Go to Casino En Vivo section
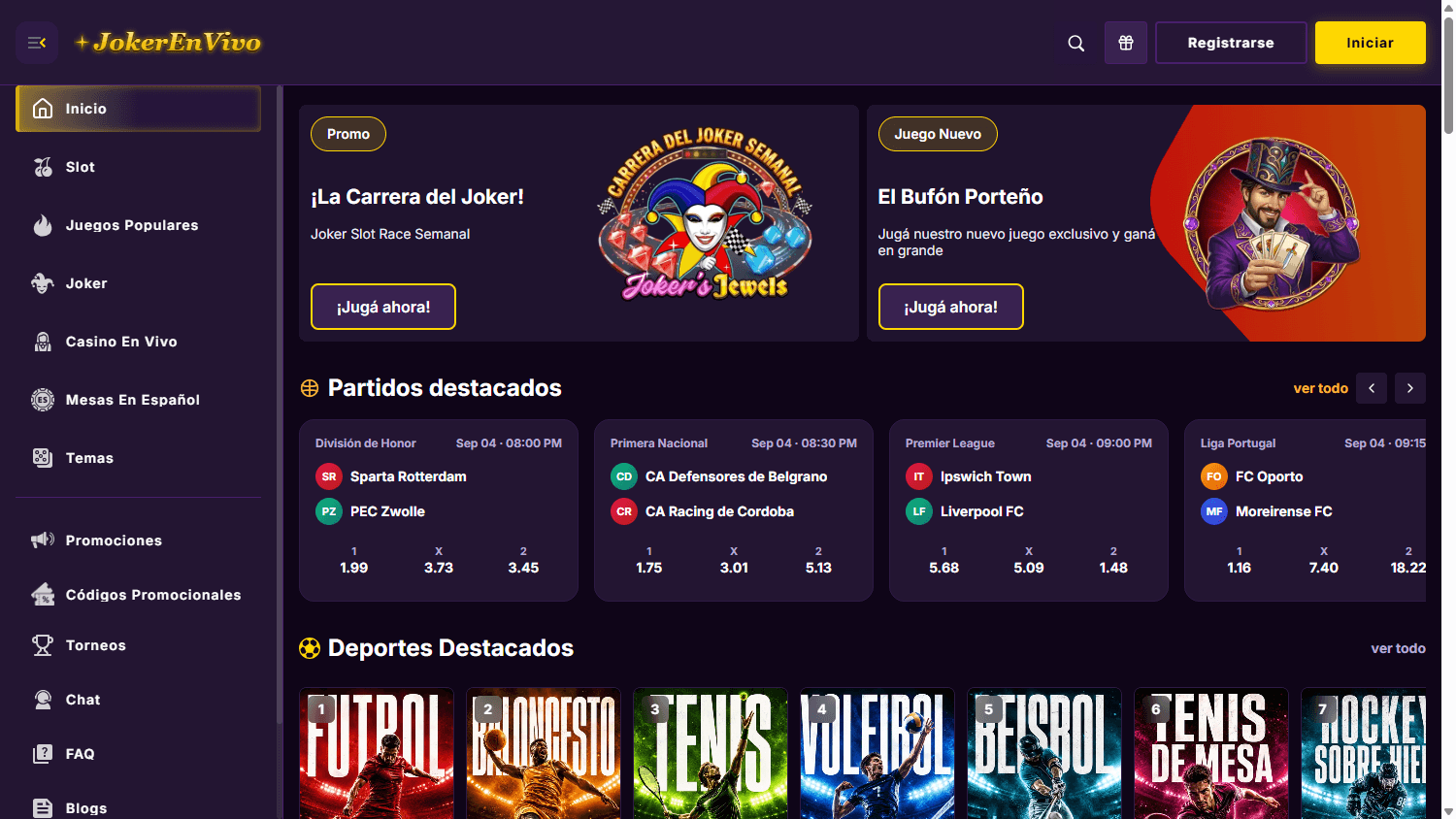1456x819 pixels. tap(138, 342)
